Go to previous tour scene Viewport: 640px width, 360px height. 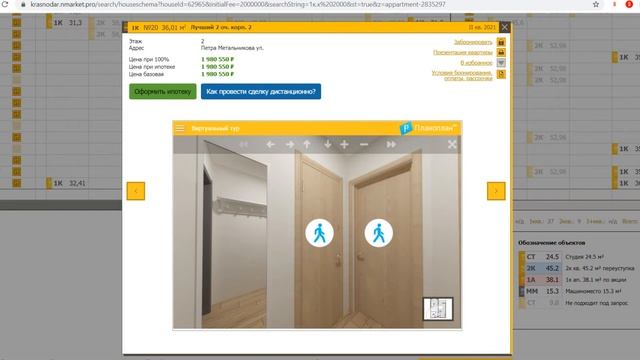click(244, 144)
